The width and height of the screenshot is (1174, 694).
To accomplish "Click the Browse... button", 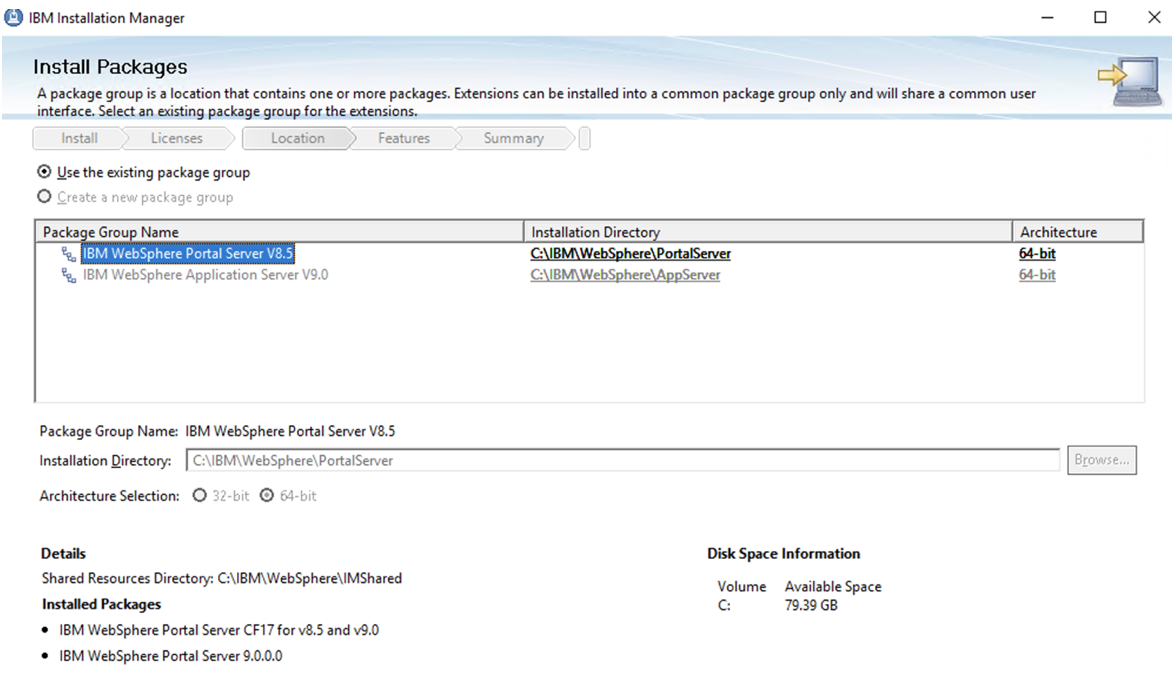I will 1101,460.
